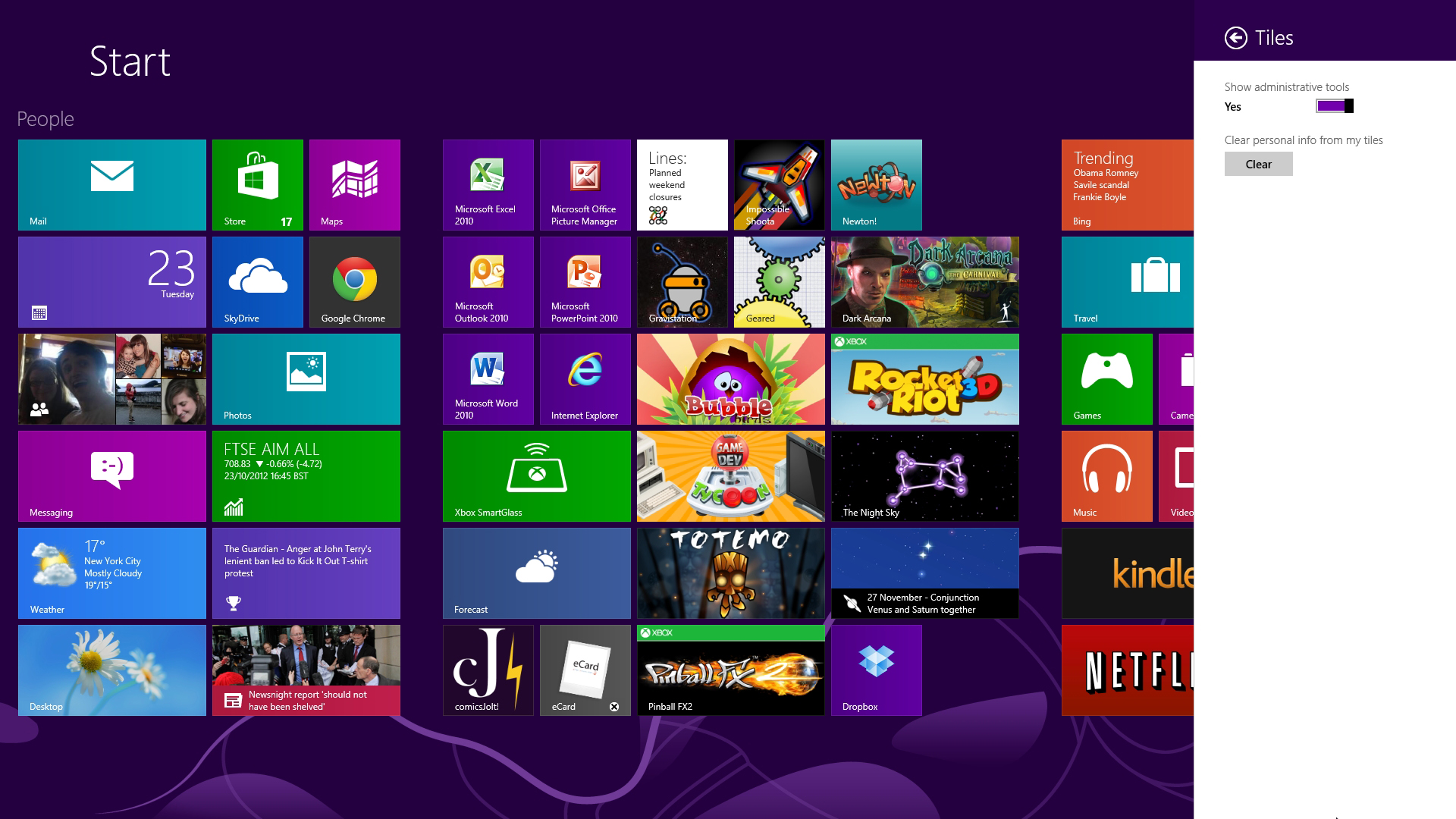The width and height of the screenshot is (1456, 819).
Task: Launch Google Chrome tile
Action: tap(355, 282)
